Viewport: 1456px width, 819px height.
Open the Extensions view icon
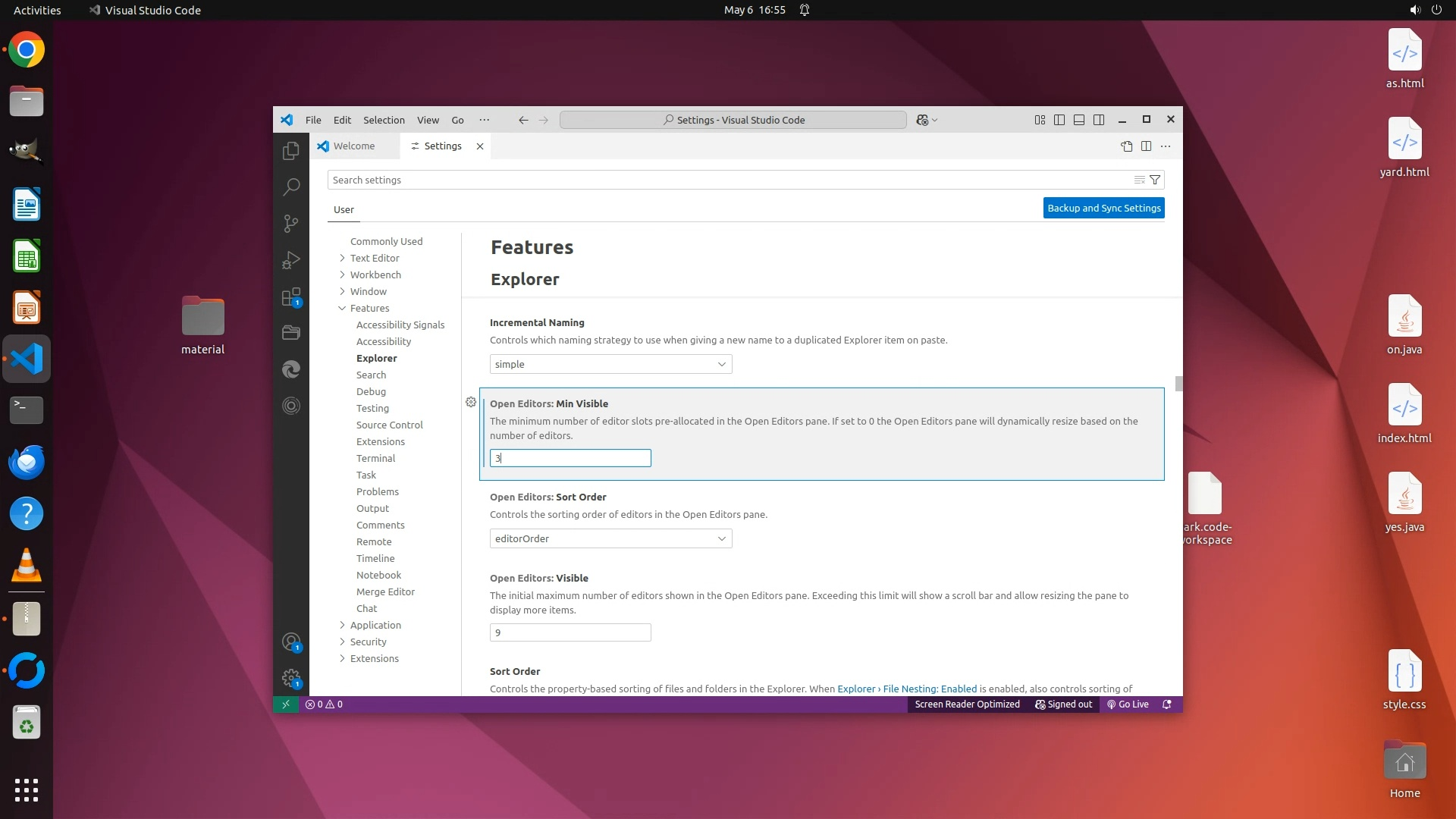[x=291, y=297]
